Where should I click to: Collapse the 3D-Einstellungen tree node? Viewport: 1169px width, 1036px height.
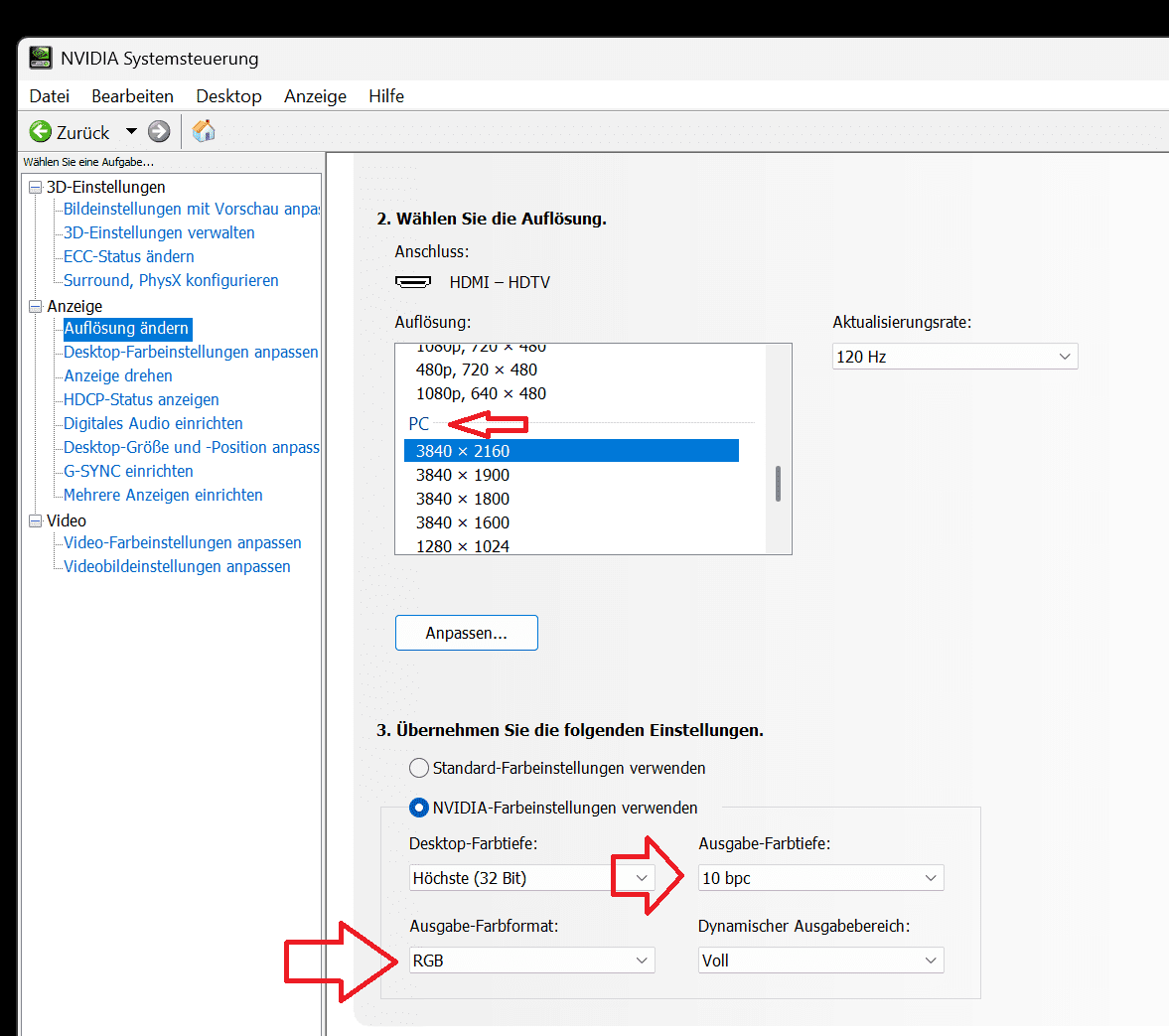click(35, 187)
